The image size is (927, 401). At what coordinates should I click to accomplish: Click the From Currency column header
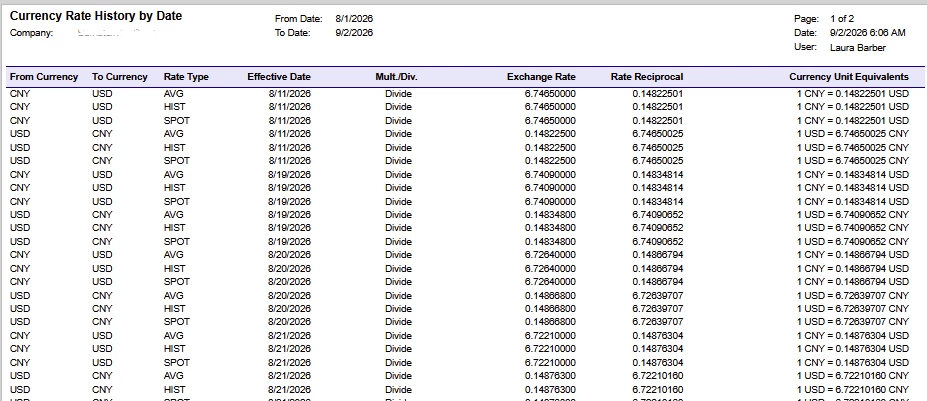pos(44,77)
